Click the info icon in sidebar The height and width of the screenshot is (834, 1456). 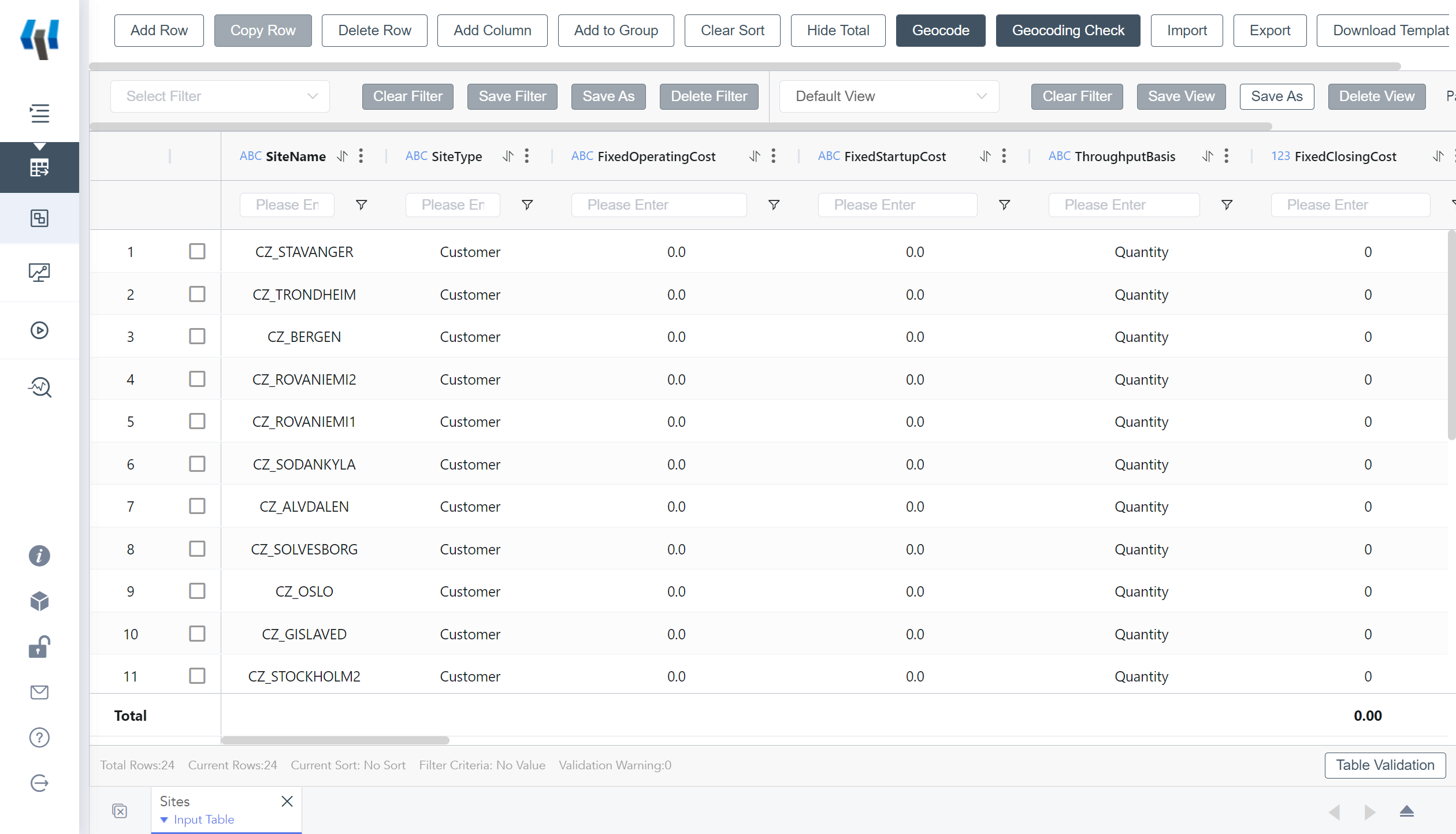point(39,556)
